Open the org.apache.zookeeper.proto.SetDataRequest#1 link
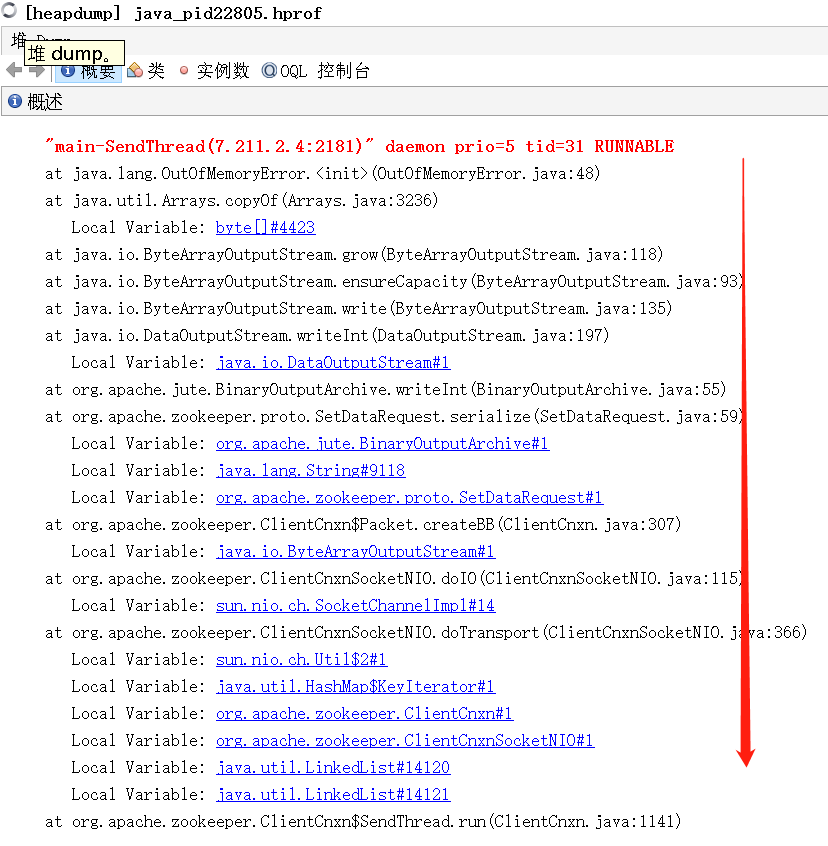This screenshot has height=846, width=828. click(x=409, y=497)
